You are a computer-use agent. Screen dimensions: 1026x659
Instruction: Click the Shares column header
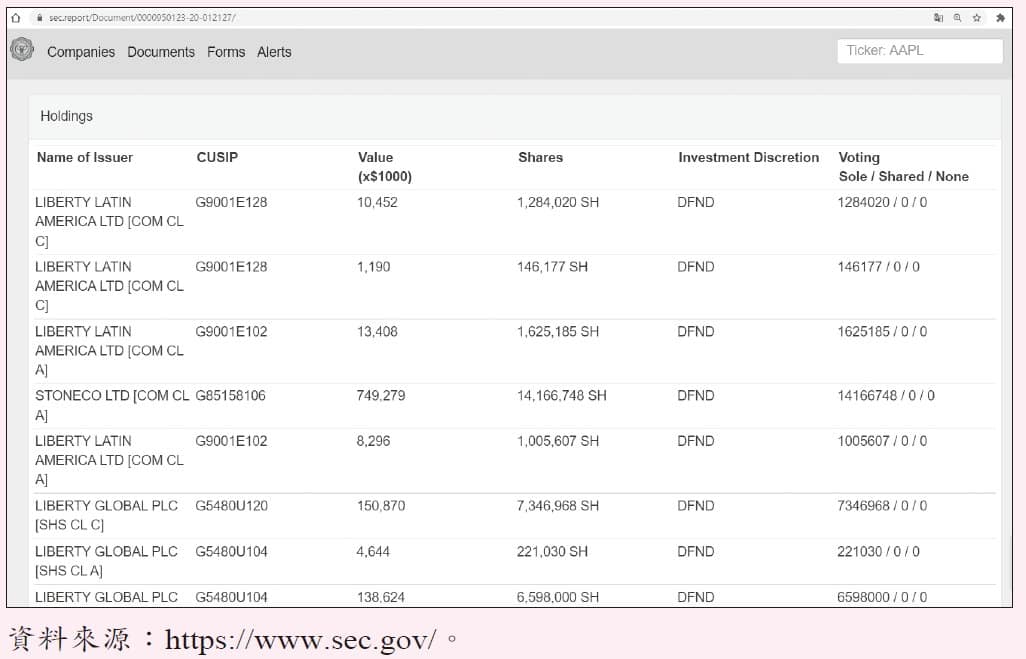click(540, 157)
